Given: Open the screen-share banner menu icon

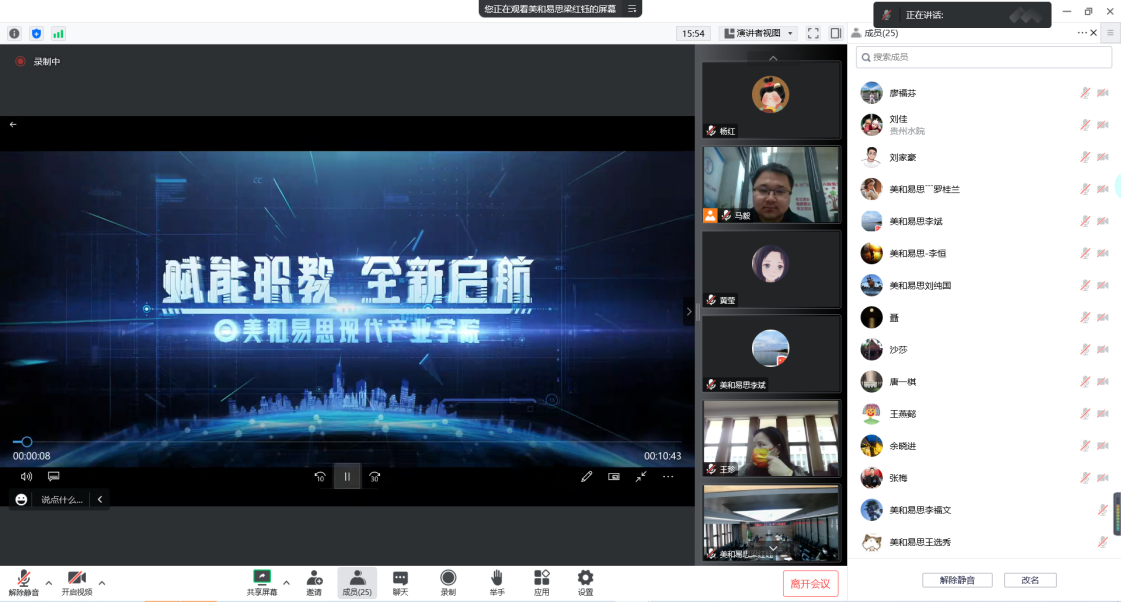Looking at the screenshot, I should tap(632, 9).
